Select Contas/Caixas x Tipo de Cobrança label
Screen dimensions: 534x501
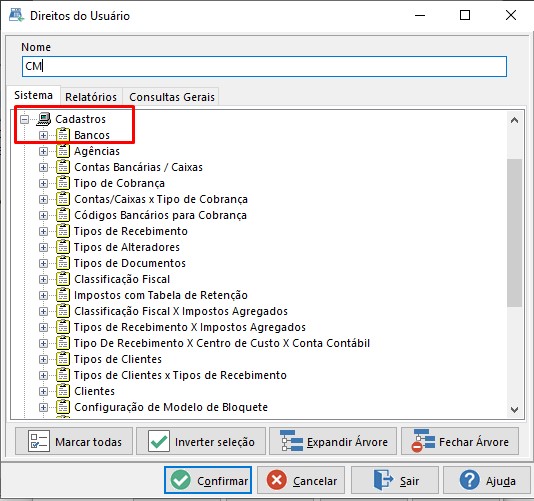pos(161,199)
